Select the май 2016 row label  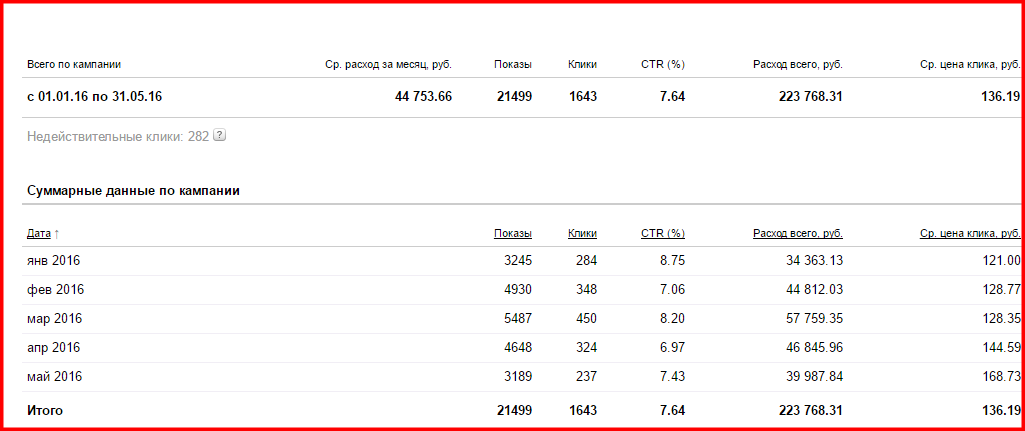click(x=54, y=377)
